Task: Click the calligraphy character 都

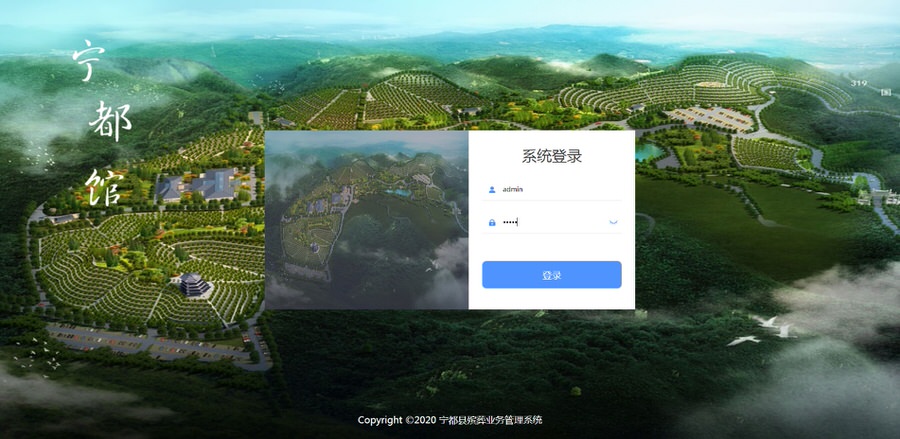Action: tap(110, 121)
